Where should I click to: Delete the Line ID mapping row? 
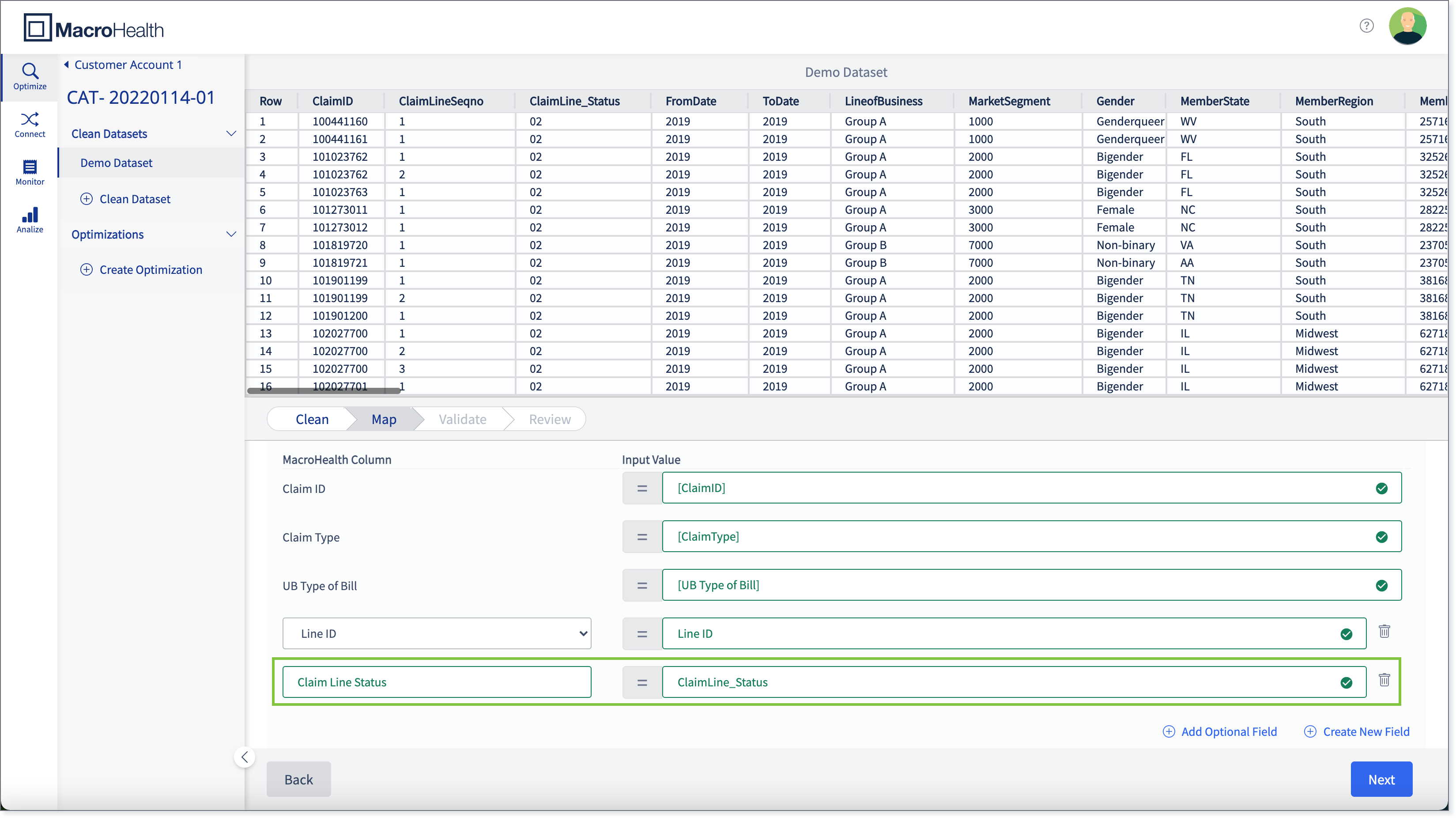[x=1384, y=631]
